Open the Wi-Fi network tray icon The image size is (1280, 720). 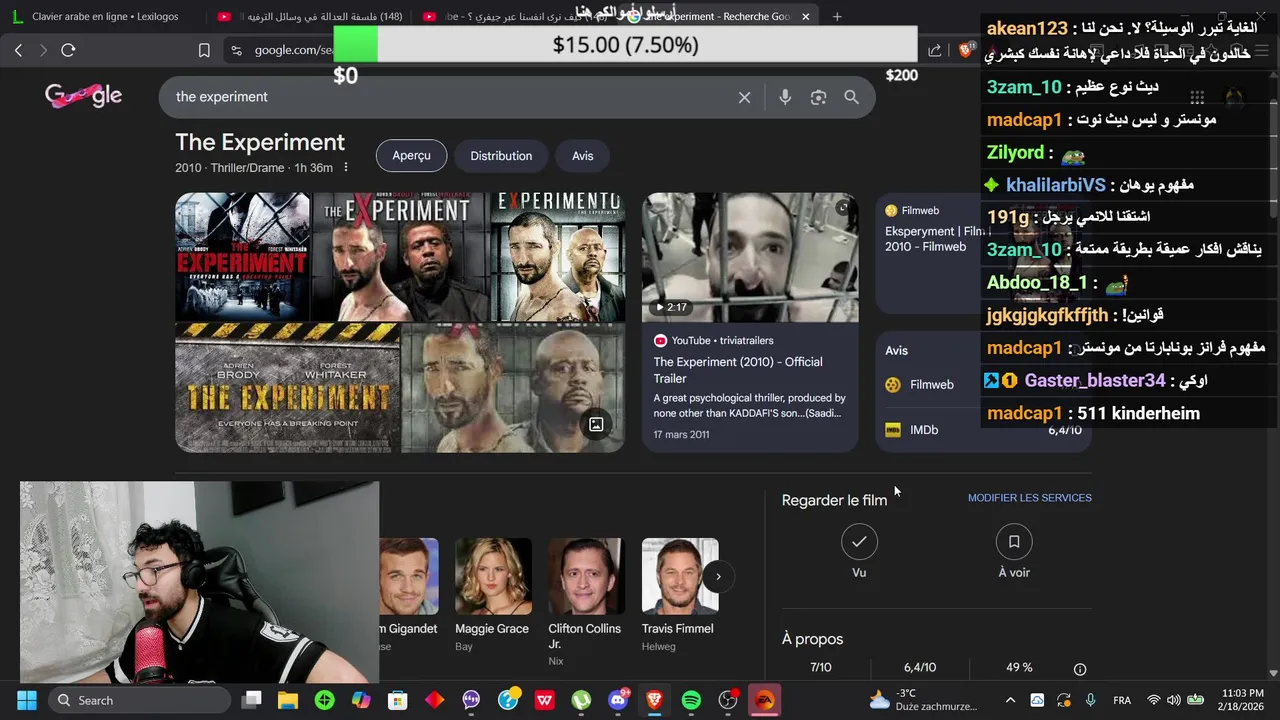[1154, 700]
